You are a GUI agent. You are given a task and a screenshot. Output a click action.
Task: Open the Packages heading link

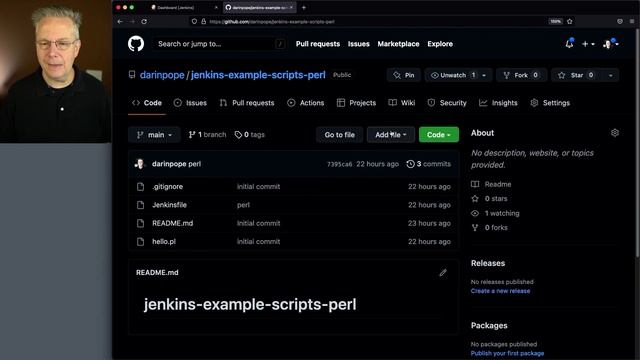(489, 326)
